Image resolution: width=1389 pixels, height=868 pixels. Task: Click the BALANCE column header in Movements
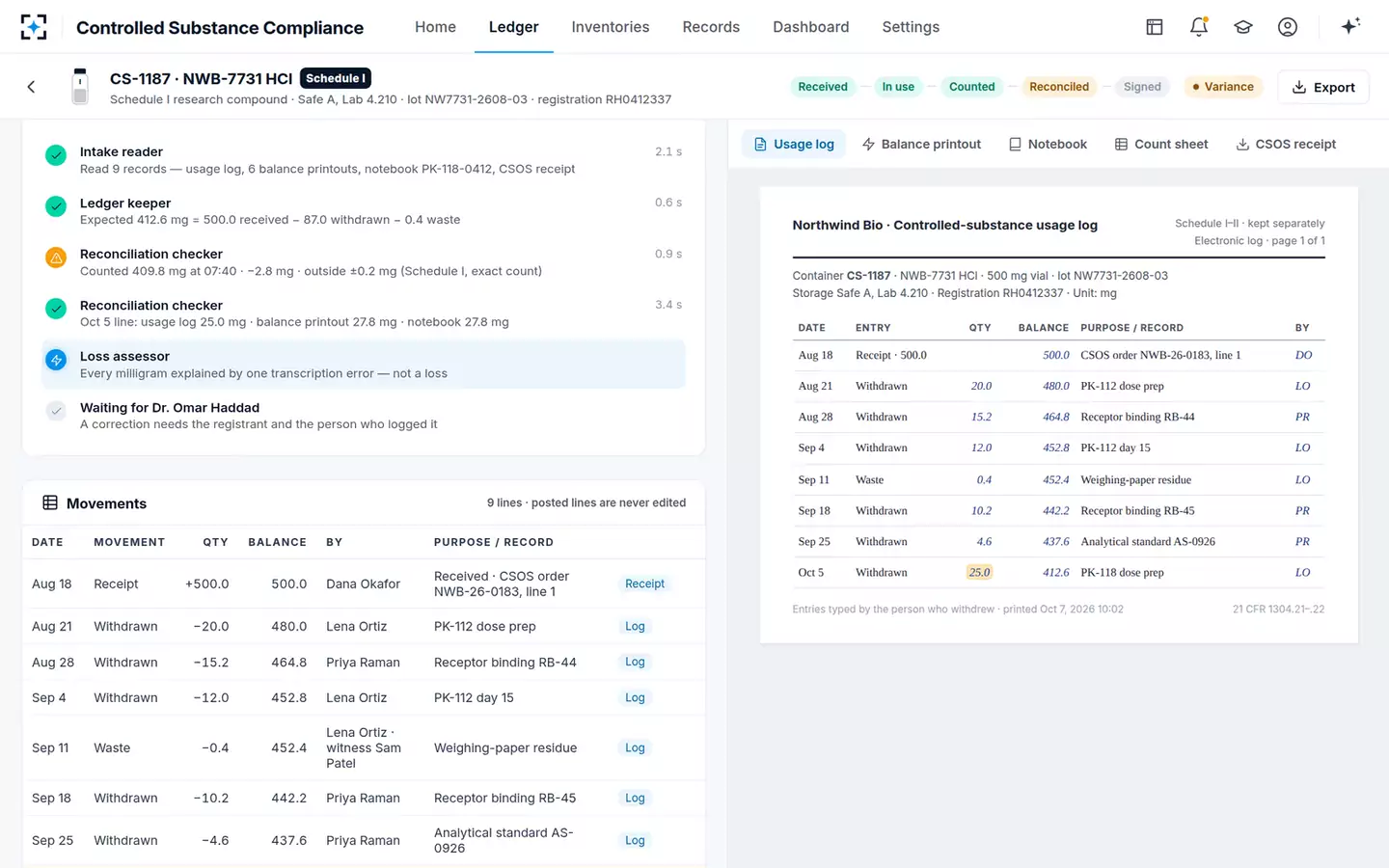(x=277, y=542)
